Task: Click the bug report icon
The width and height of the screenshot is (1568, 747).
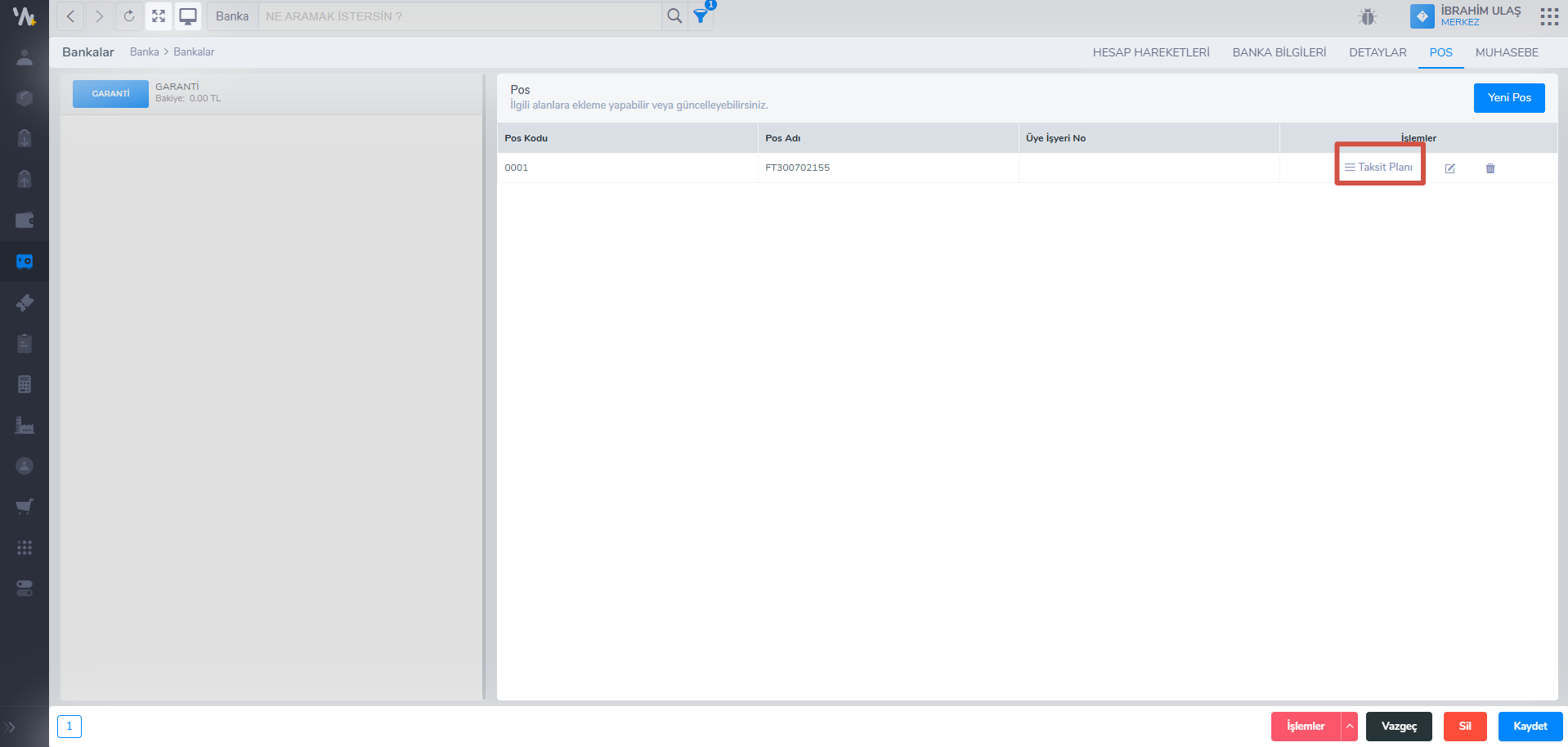Action: point(1368,16)
